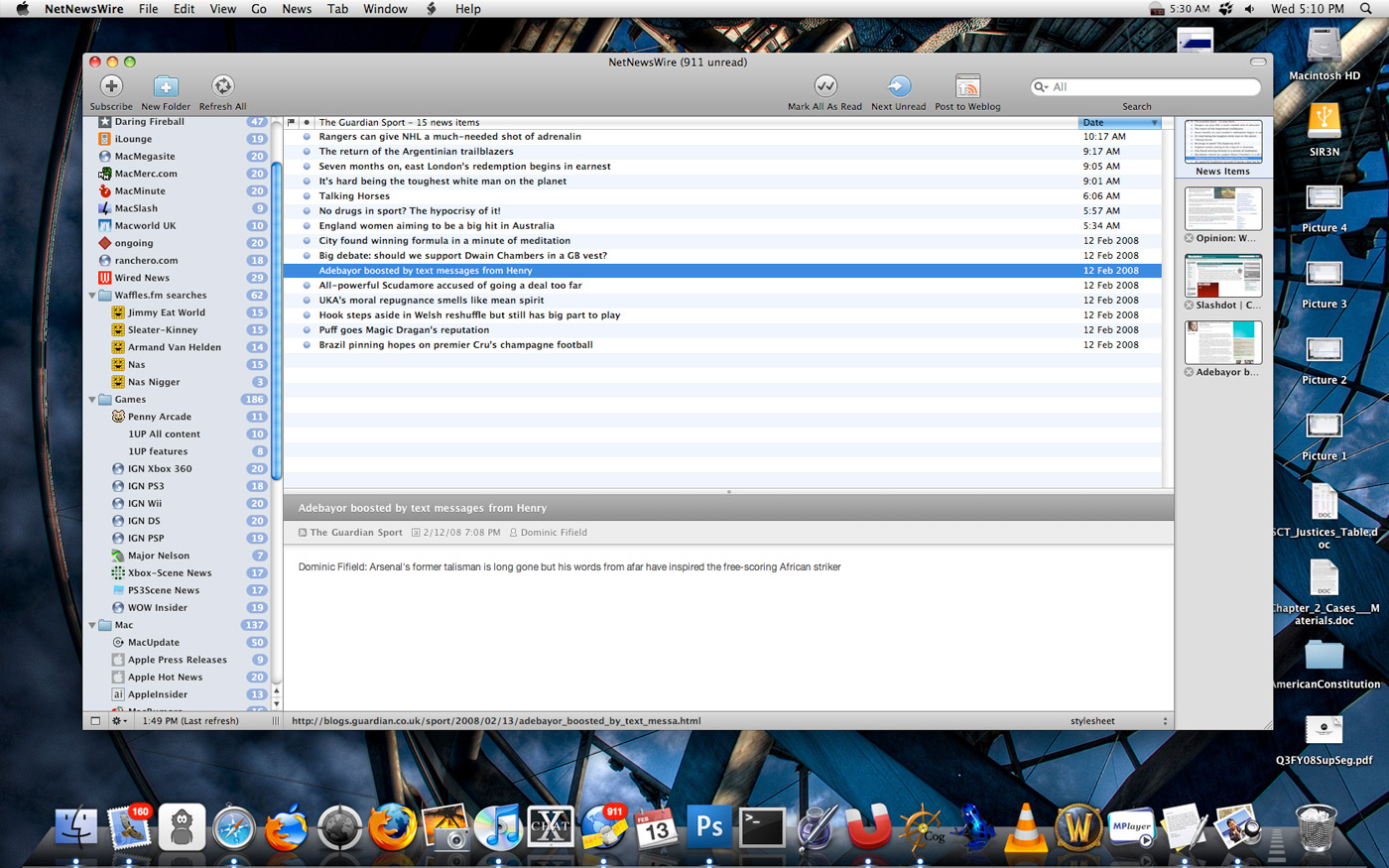The width and height of the screenshot is (1389, 868).
Task: Click the Subscribe toolbar icon
Action: click(x=111, y=87)
